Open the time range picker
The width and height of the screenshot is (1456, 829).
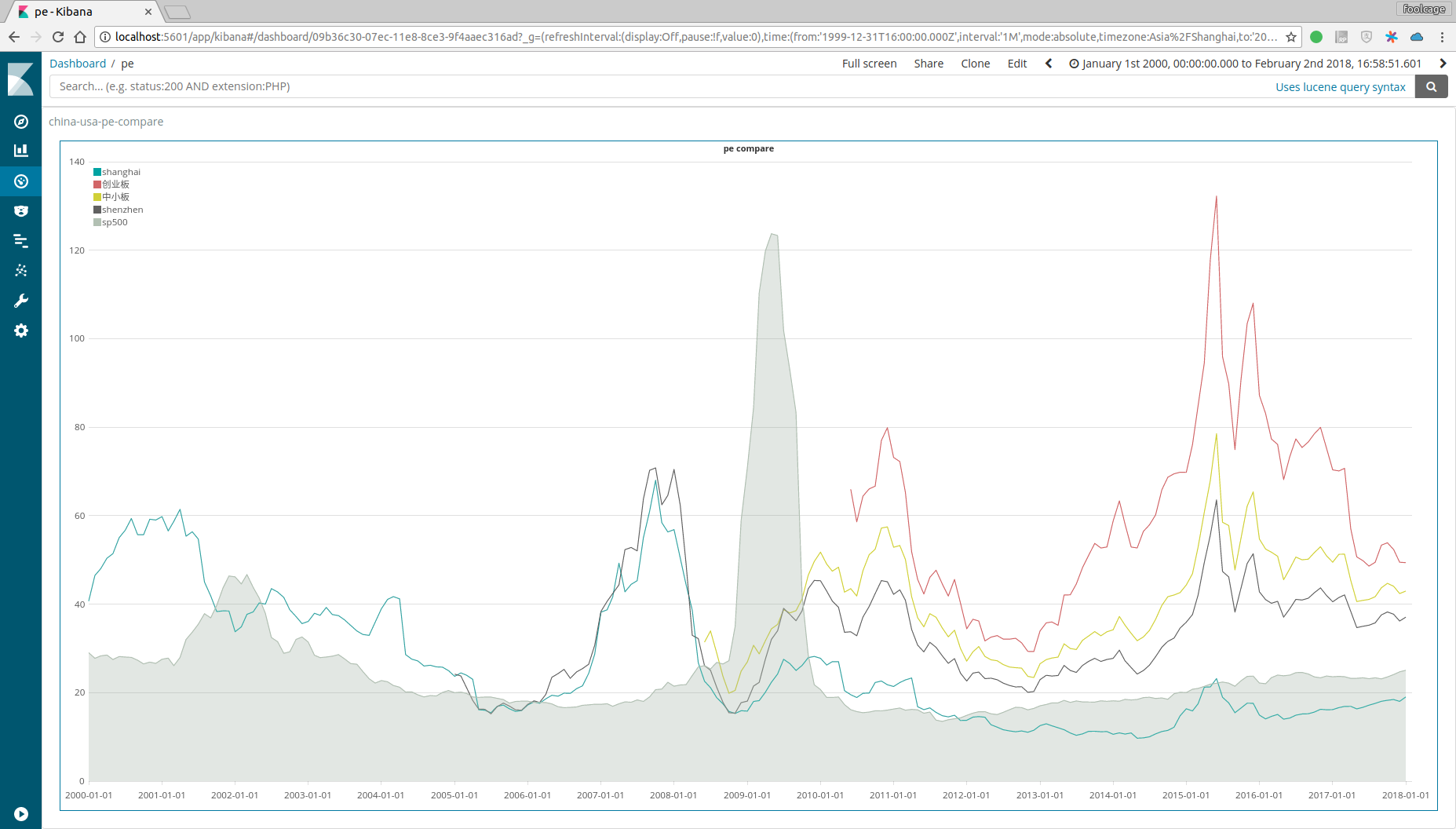pos(1246,64)
